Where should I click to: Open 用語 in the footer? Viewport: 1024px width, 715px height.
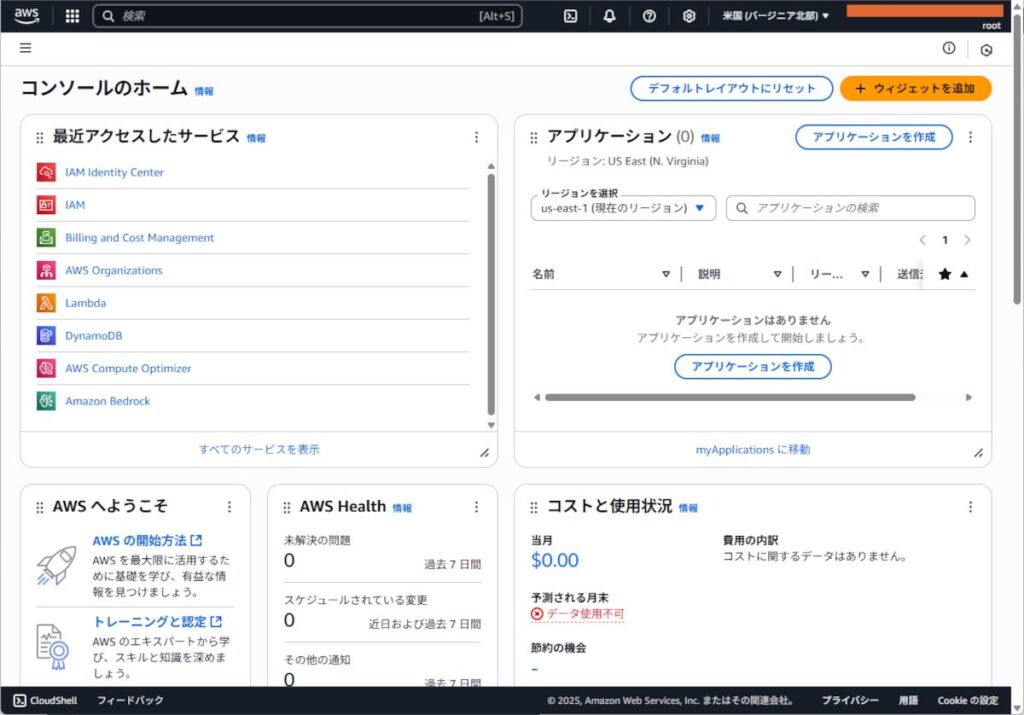click(908, 701)
